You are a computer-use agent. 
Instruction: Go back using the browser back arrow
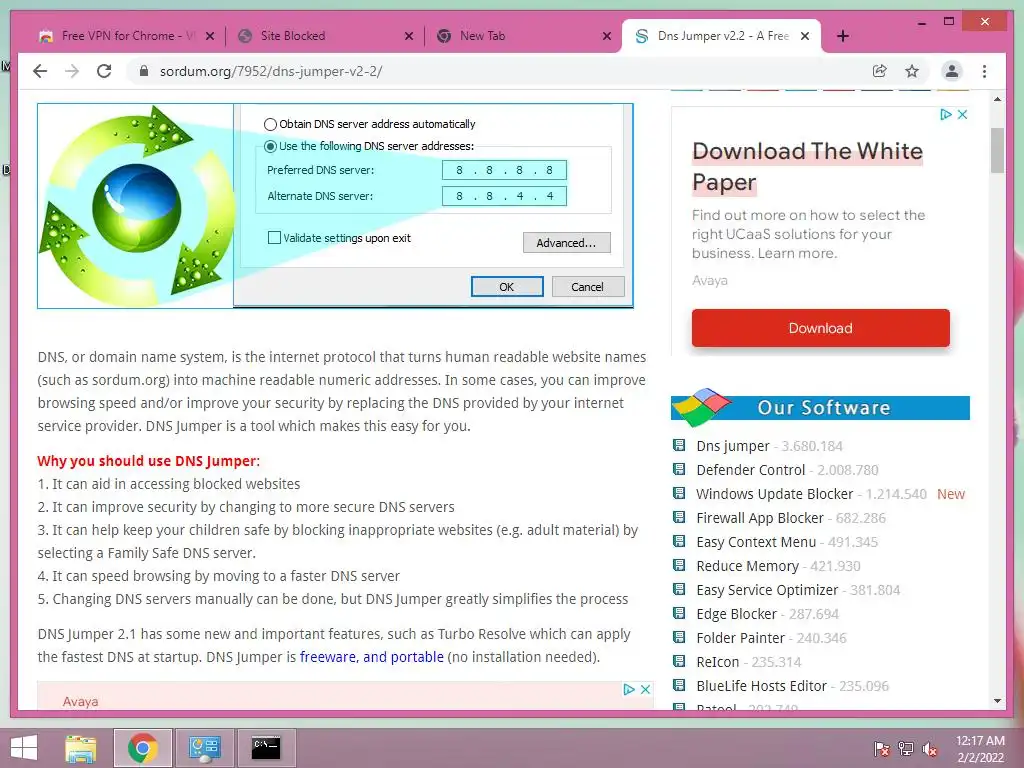tap(40, 71)
